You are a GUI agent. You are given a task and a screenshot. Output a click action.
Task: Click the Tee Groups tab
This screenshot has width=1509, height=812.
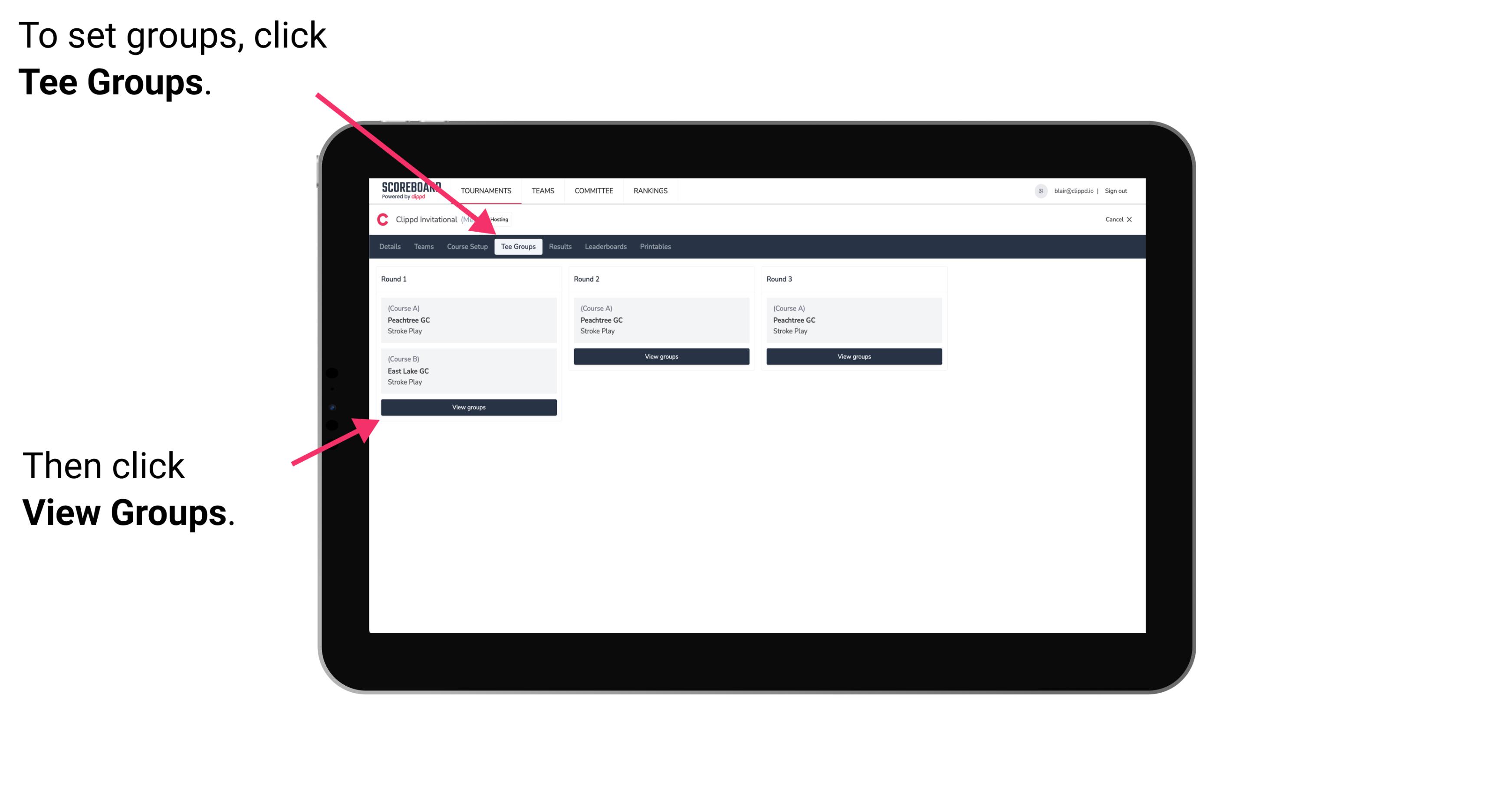tap(517, 247)
